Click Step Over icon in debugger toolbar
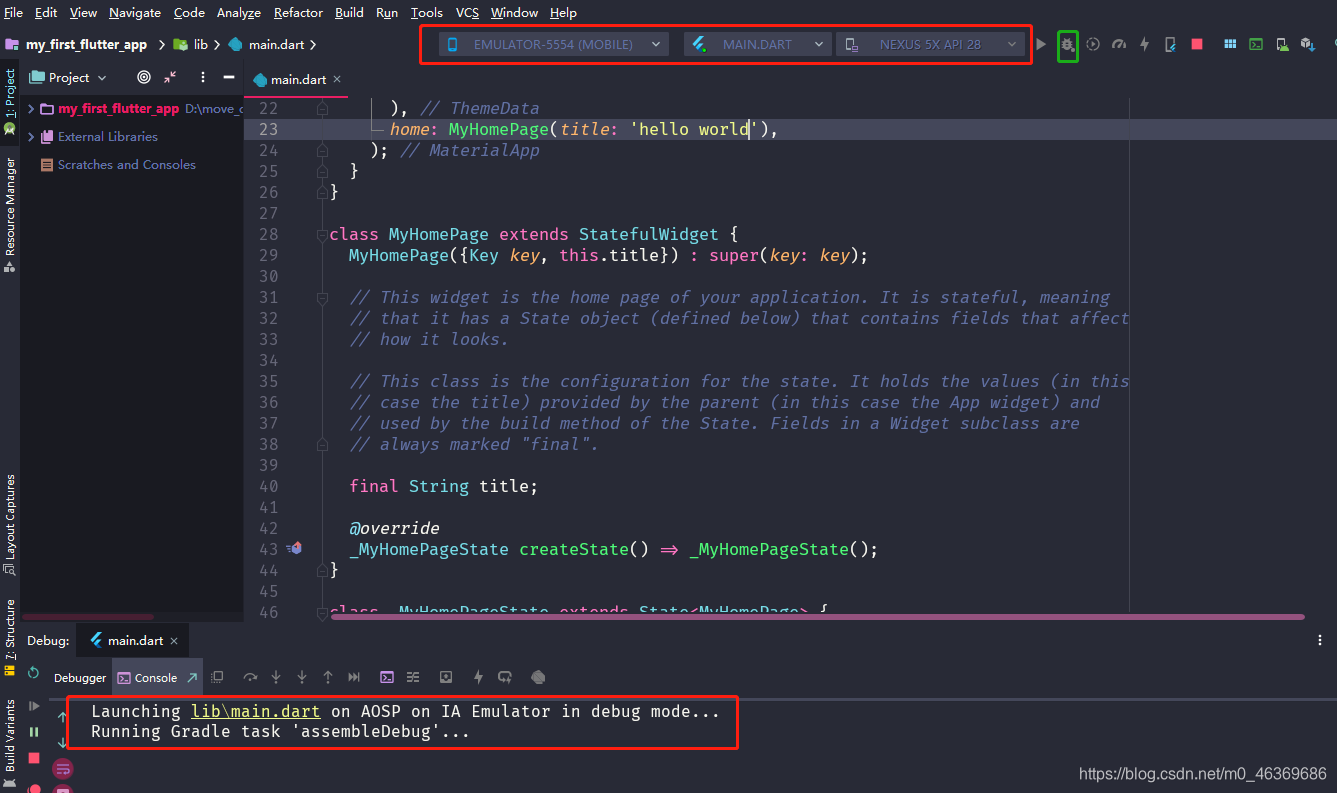 pos(250,677)
